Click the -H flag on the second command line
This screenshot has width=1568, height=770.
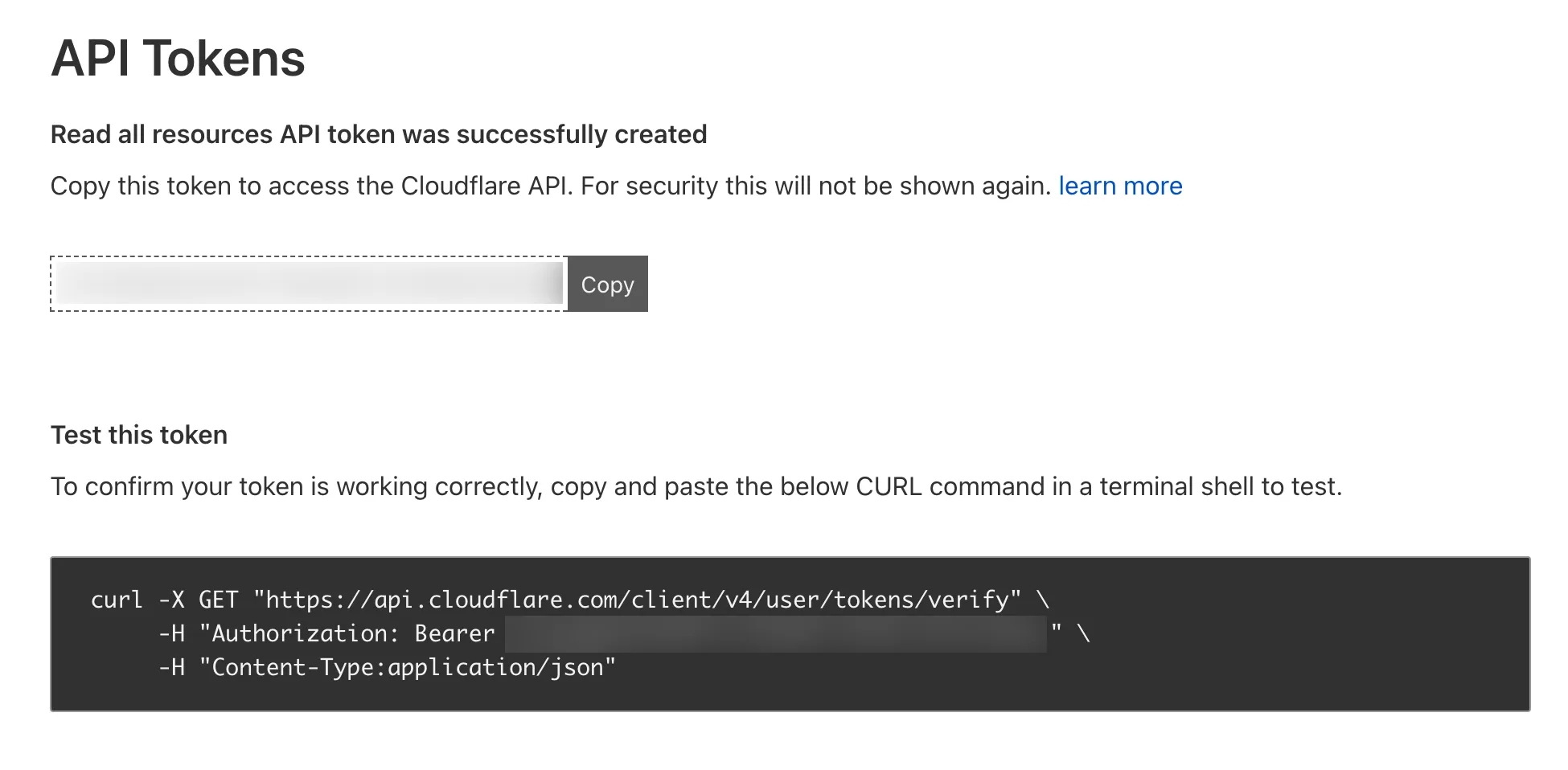pyautogui.click(x=171, y=633)
